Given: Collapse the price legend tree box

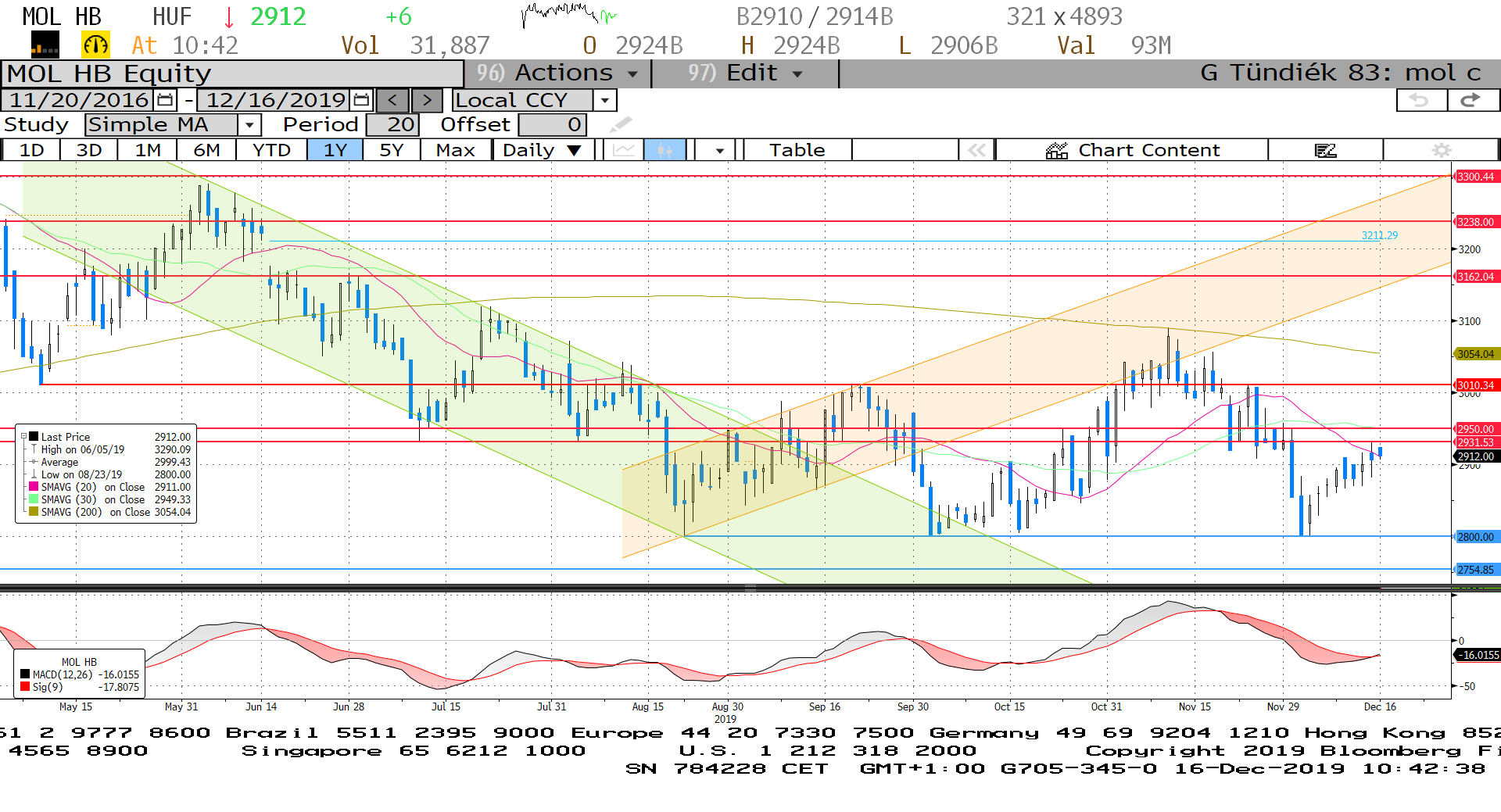Looking at the screenshot, I should pos(23,437).
